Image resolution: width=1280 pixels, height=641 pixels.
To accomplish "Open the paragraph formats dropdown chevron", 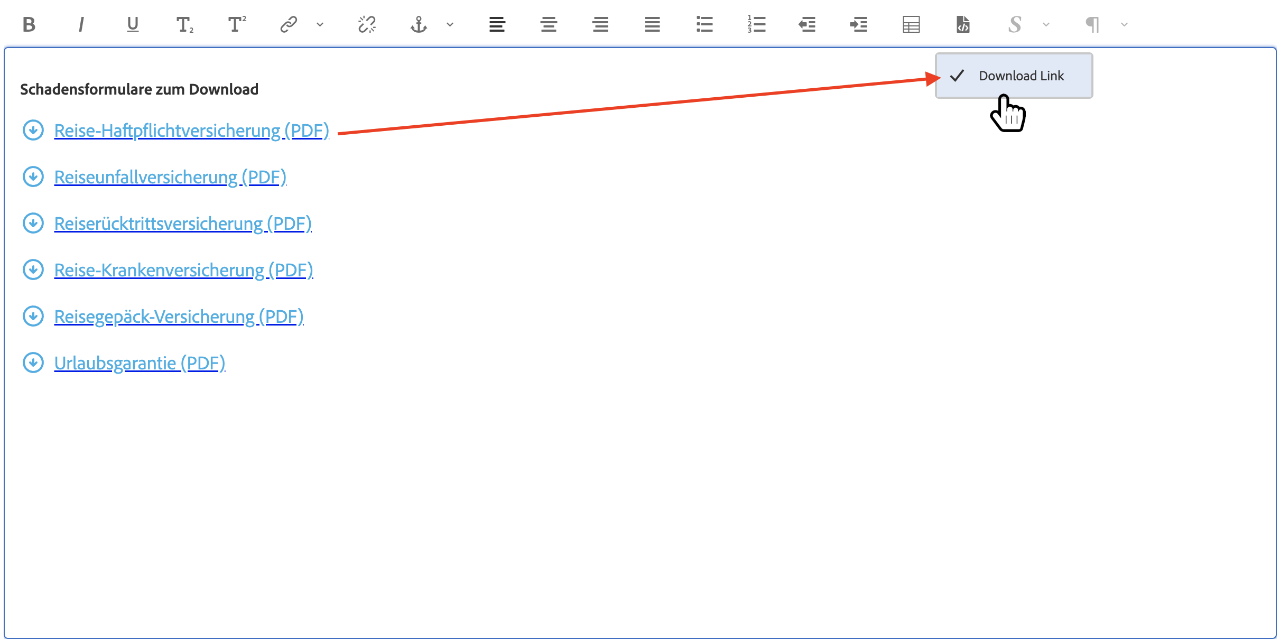I will [x=1124, y=25].
